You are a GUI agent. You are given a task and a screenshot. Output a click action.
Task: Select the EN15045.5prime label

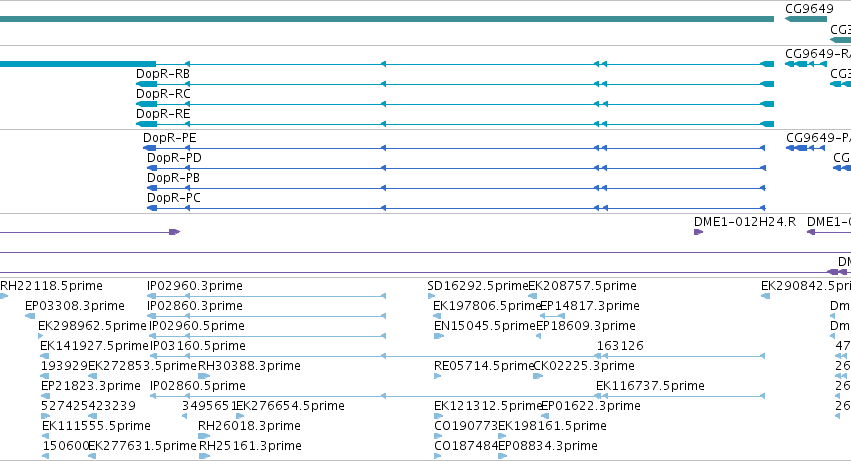[485, 326]
